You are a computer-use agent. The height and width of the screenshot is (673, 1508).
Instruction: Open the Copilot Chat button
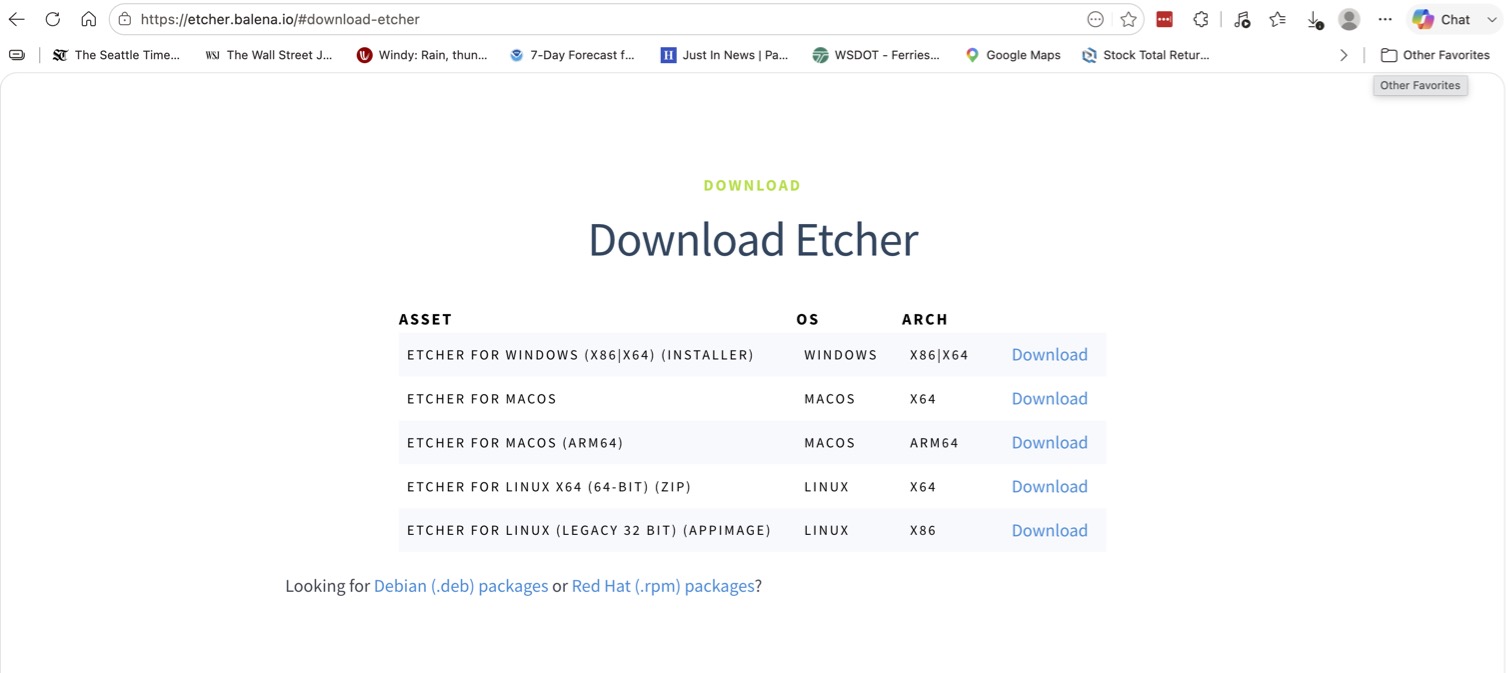[x=1441, y=19]
